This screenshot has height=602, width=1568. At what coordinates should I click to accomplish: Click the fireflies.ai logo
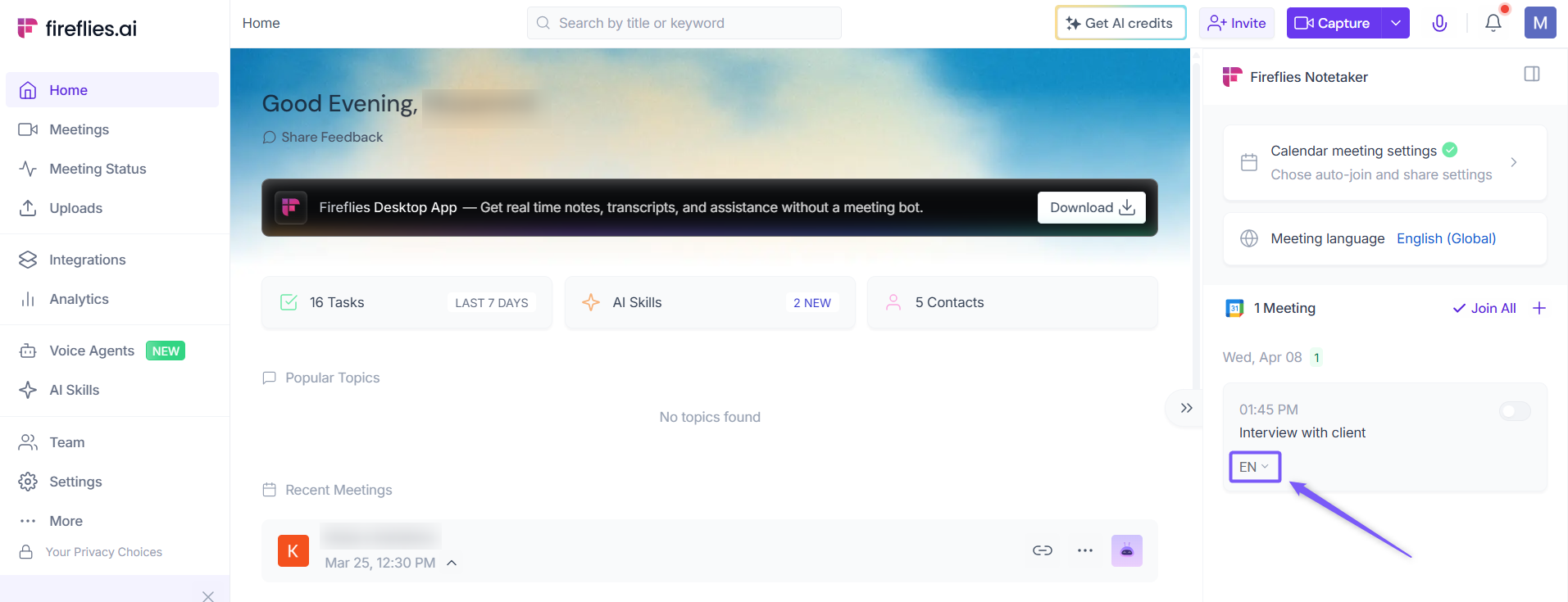77,28
